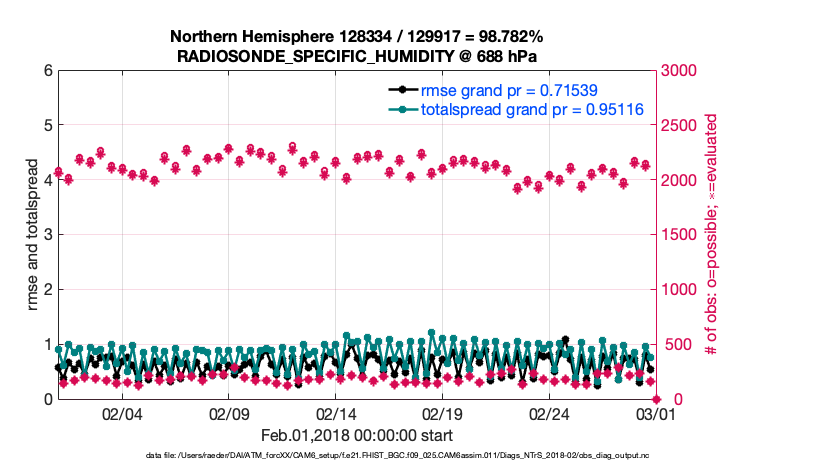The width and height of the screenshot is (830, 470).
Task: Click the 6 tick on the left axis
Action: 47,71
